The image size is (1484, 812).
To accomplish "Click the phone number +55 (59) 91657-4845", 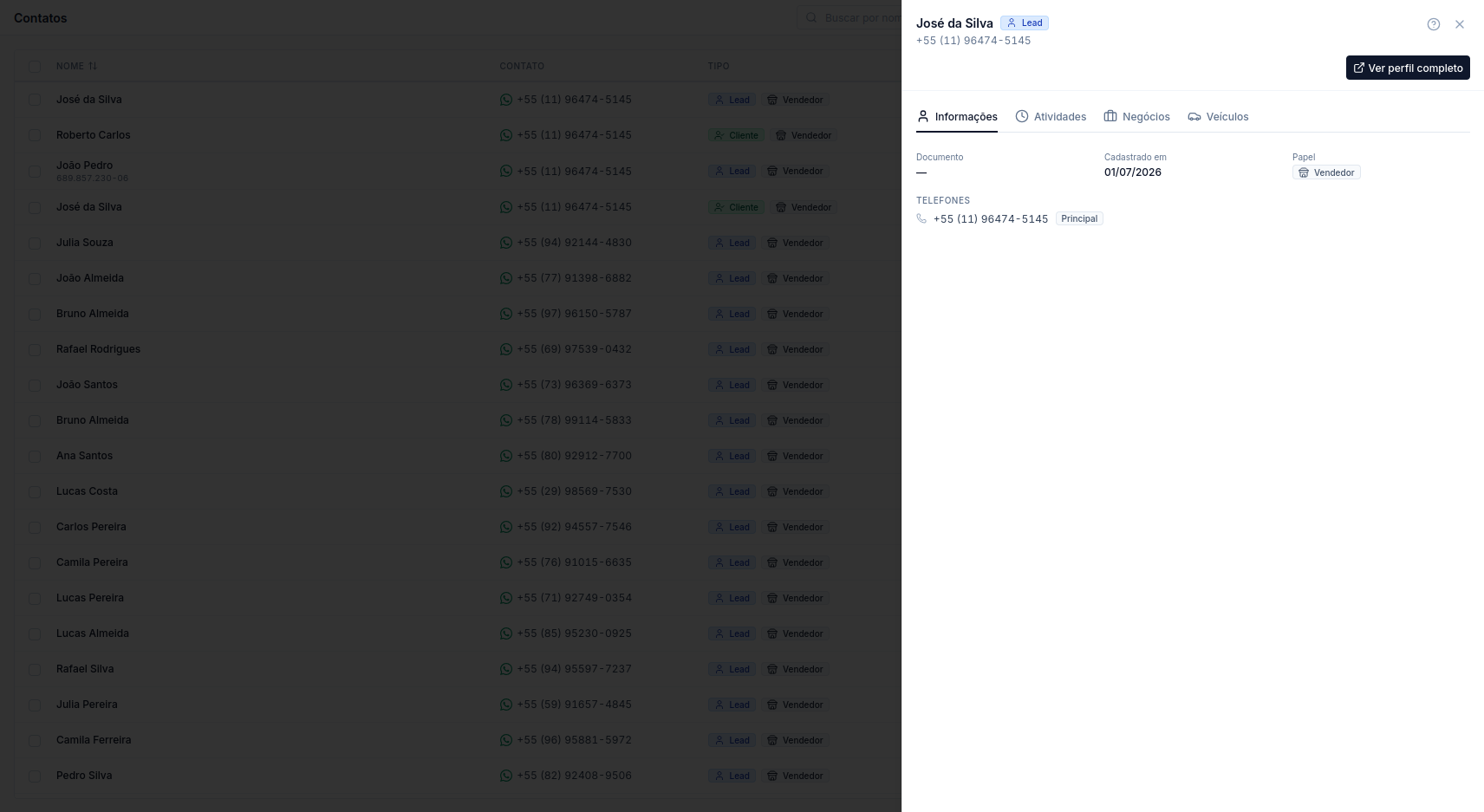I will click(574, 705).
